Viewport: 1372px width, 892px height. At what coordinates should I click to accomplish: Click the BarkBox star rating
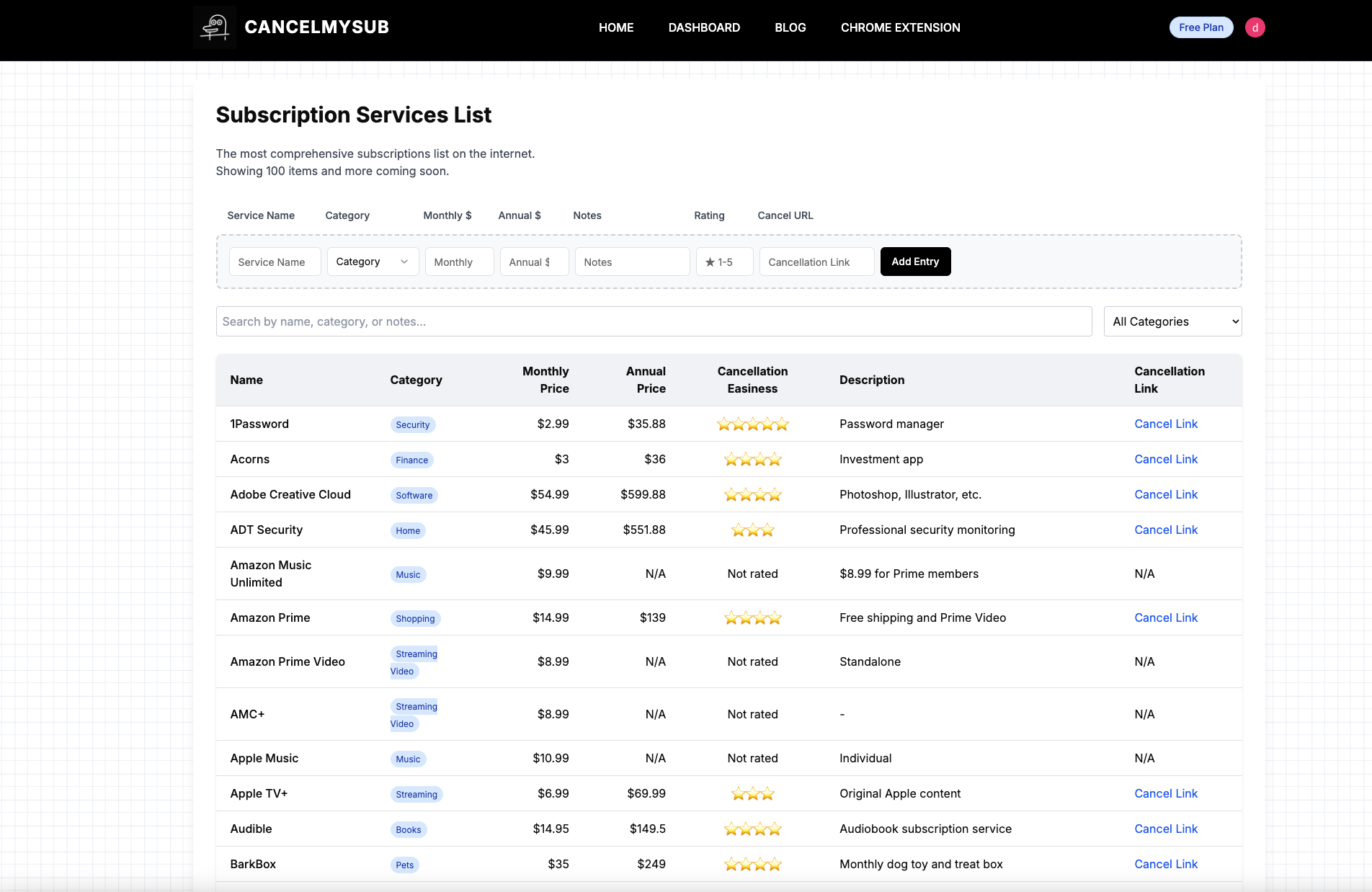click(x=752, y=865)
